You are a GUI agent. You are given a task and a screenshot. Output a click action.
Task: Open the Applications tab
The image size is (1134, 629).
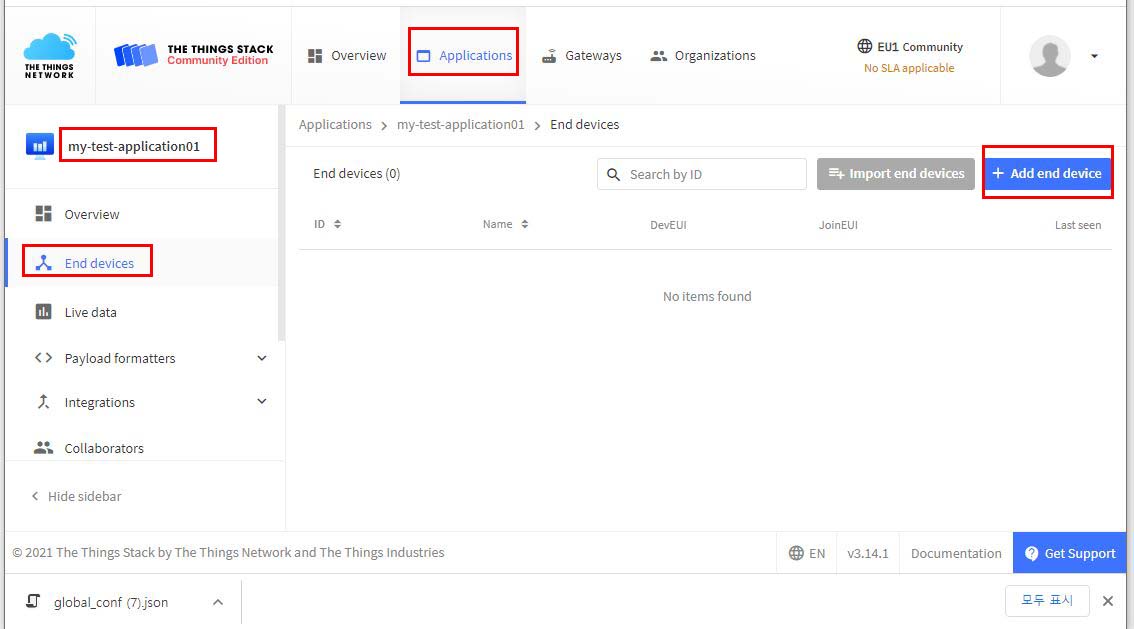(464, 56)
